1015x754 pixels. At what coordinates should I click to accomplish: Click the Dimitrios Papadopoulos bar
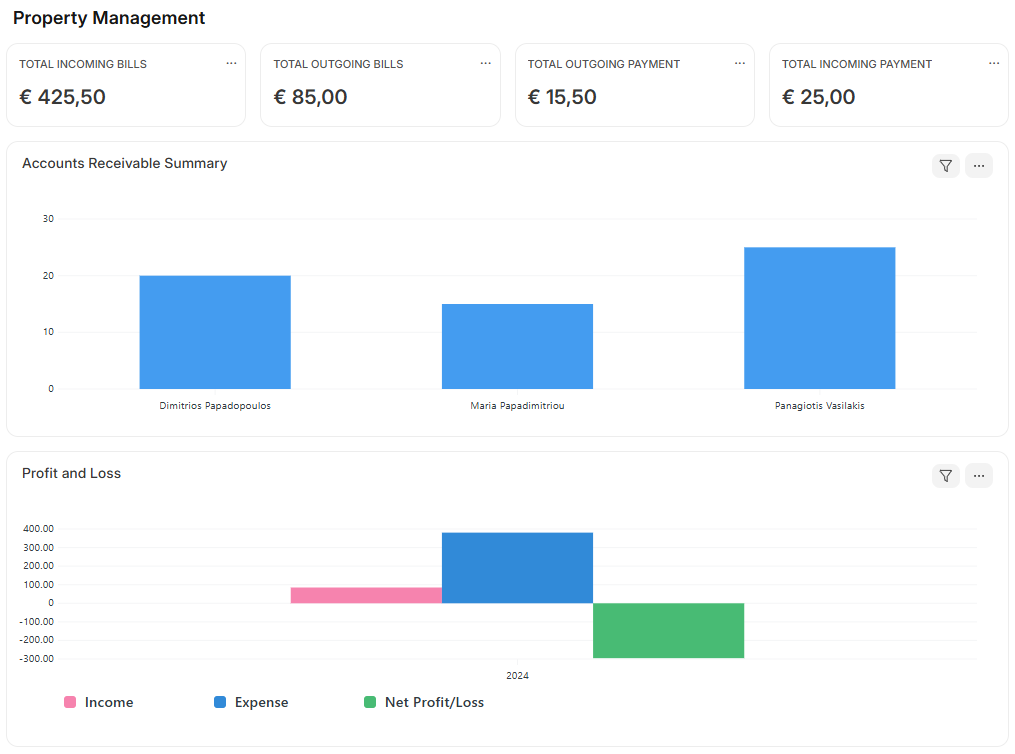[215, 332]
